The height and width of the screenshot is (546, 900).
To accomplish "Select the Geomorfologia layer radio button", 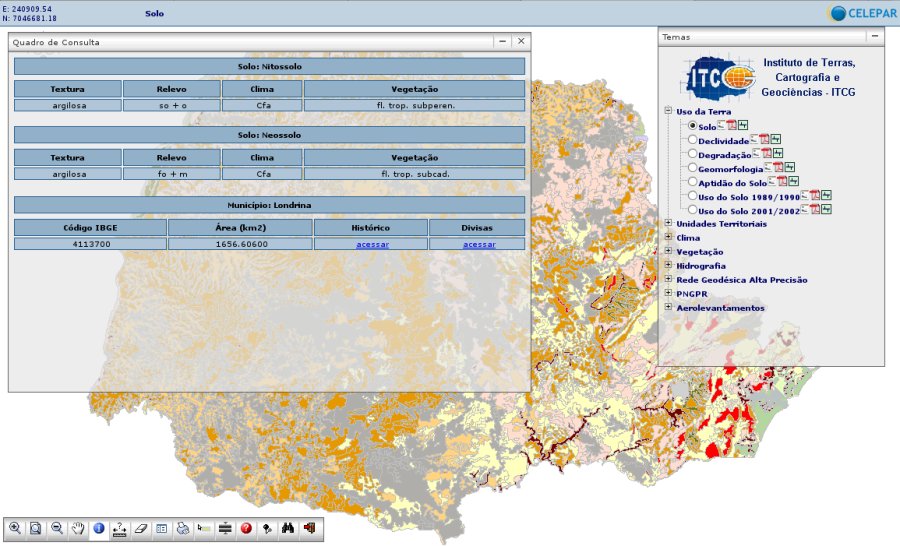I will [692, 169].
